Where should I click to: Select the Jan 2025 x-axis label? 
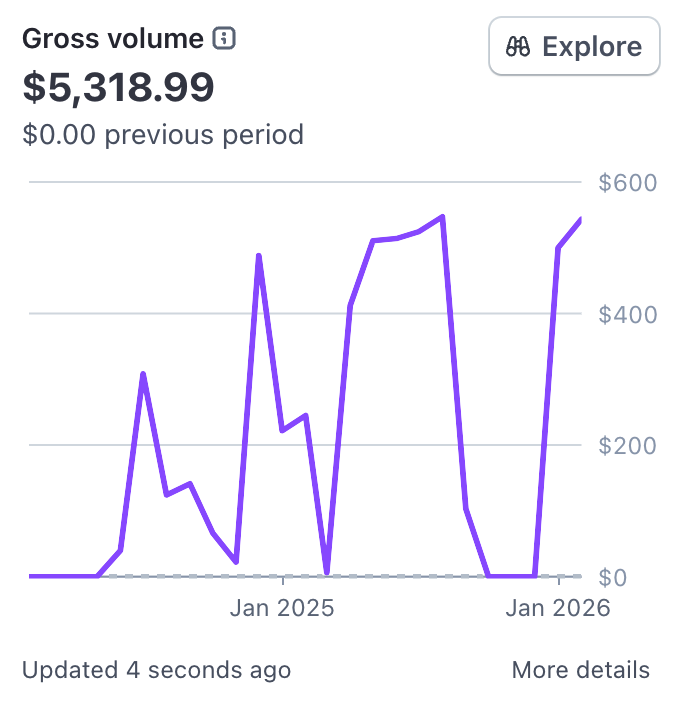[282, 608]
